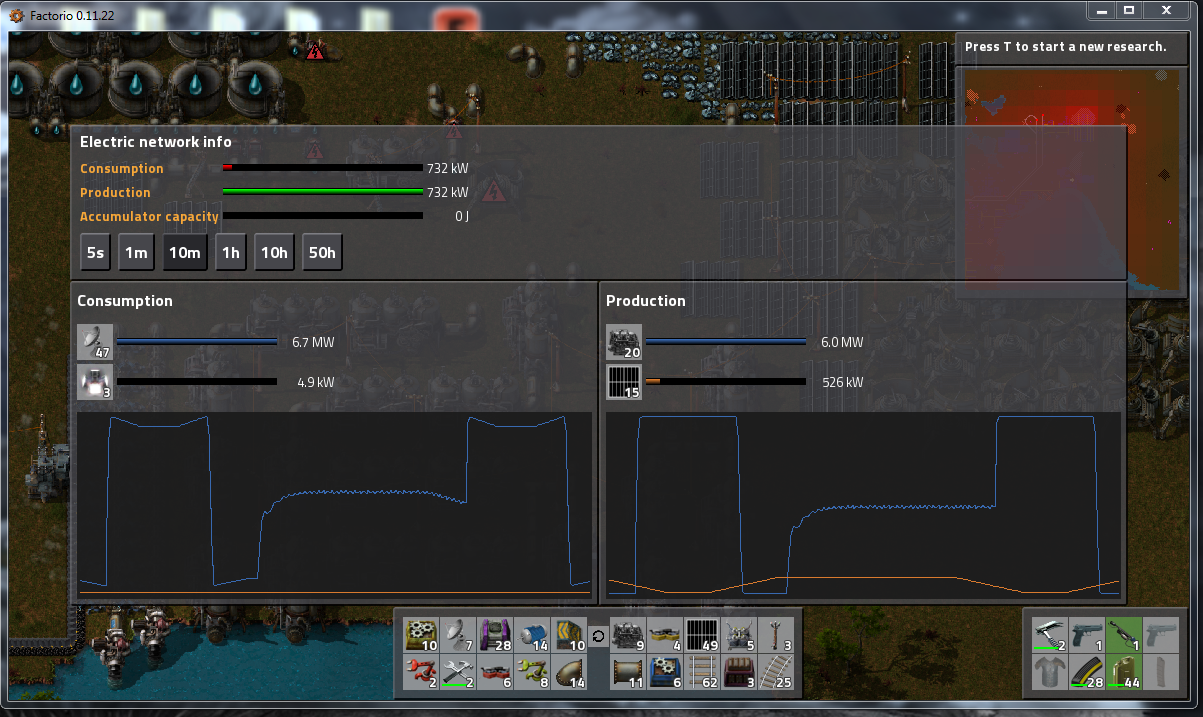
Task: Select the 5s time range button
Action: pyautogui.click(x=95, y=253)
